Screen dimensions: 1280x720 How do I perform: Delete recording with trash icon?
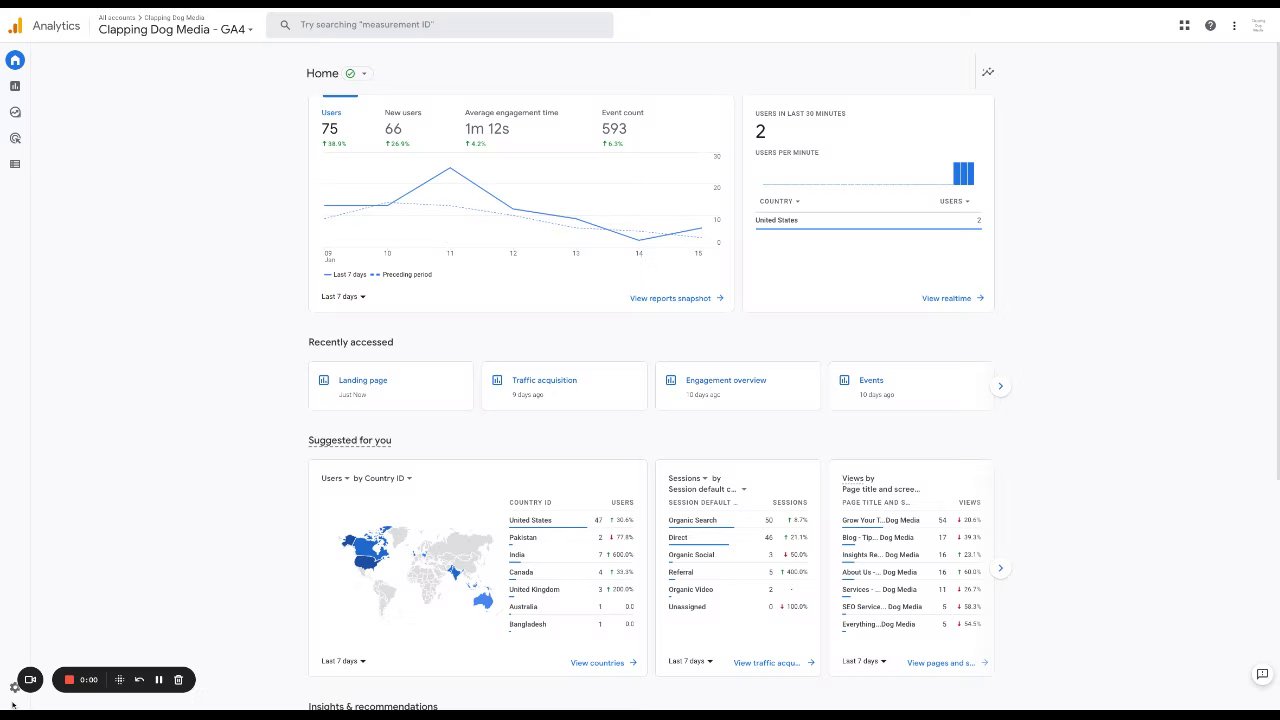178,679
